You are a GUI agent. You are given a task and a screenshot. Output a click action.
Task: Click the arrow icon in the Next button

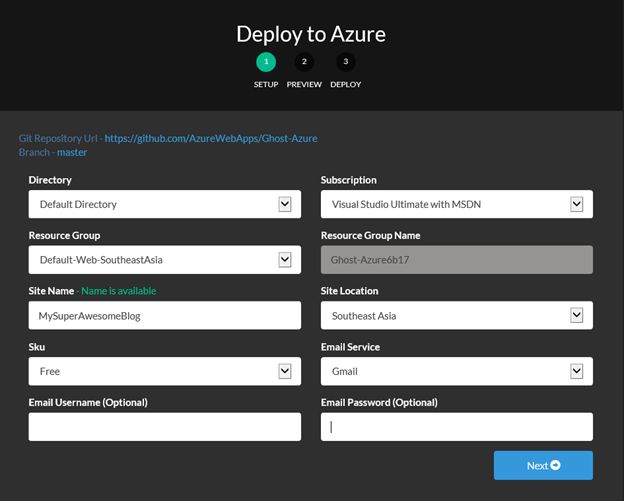(x=556, y=465)
